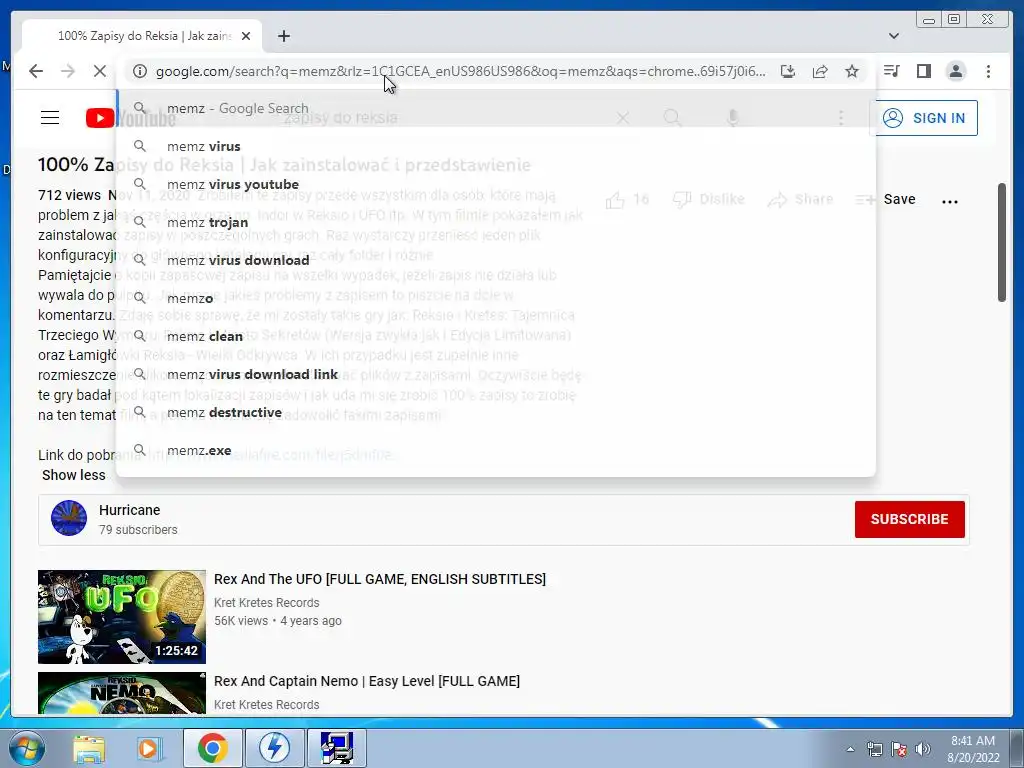Choose the 'memzo' suggestion

496,298
